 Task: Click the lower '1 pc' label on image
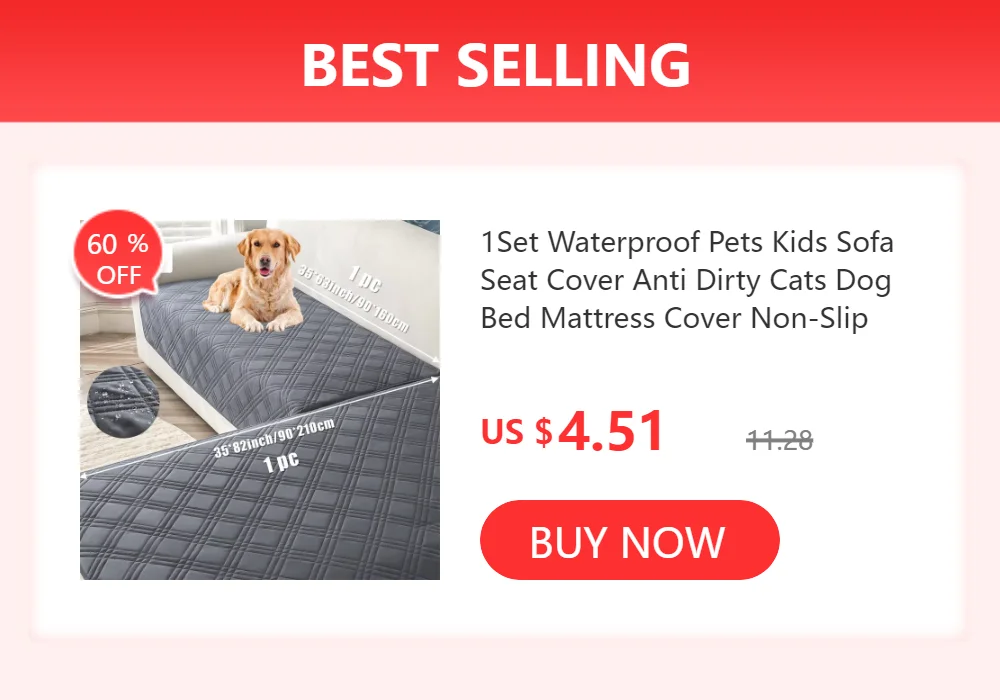[x=281, y=462]
